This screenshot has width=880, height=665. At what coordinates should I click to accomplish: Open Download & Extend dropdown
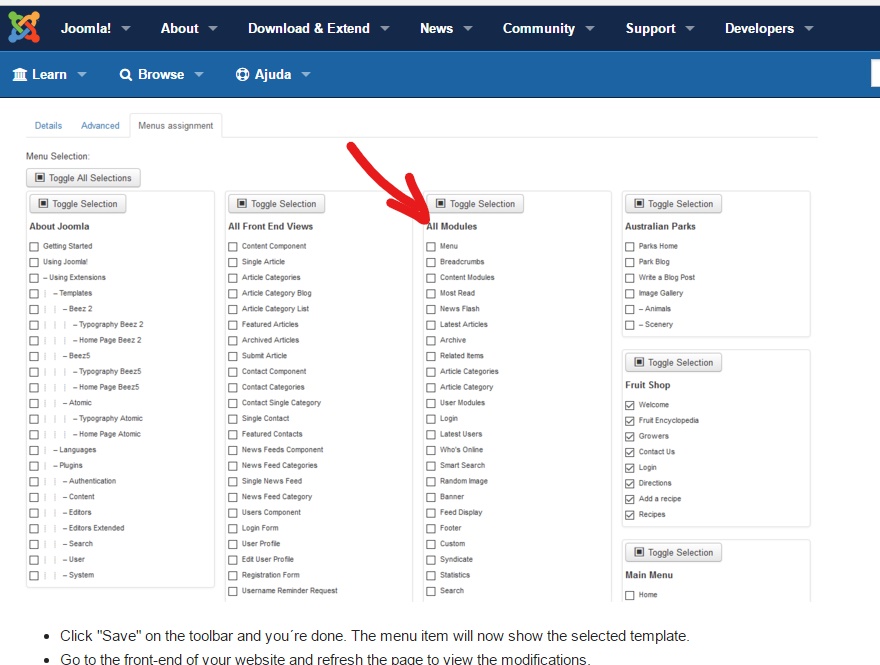point(318,28)
